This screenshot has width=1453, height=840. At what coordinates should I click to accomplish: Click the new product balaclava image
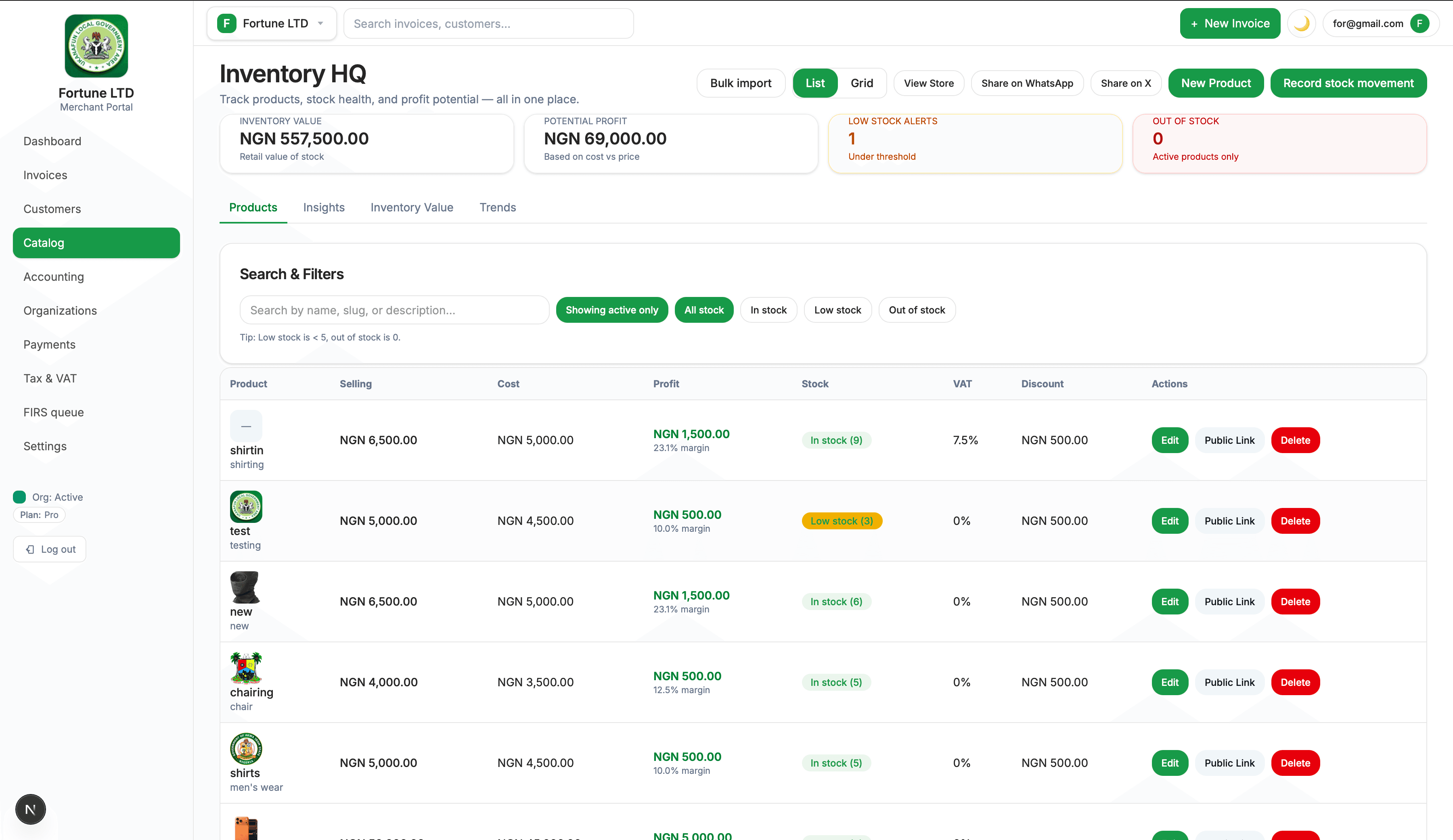tap(245, 587)
